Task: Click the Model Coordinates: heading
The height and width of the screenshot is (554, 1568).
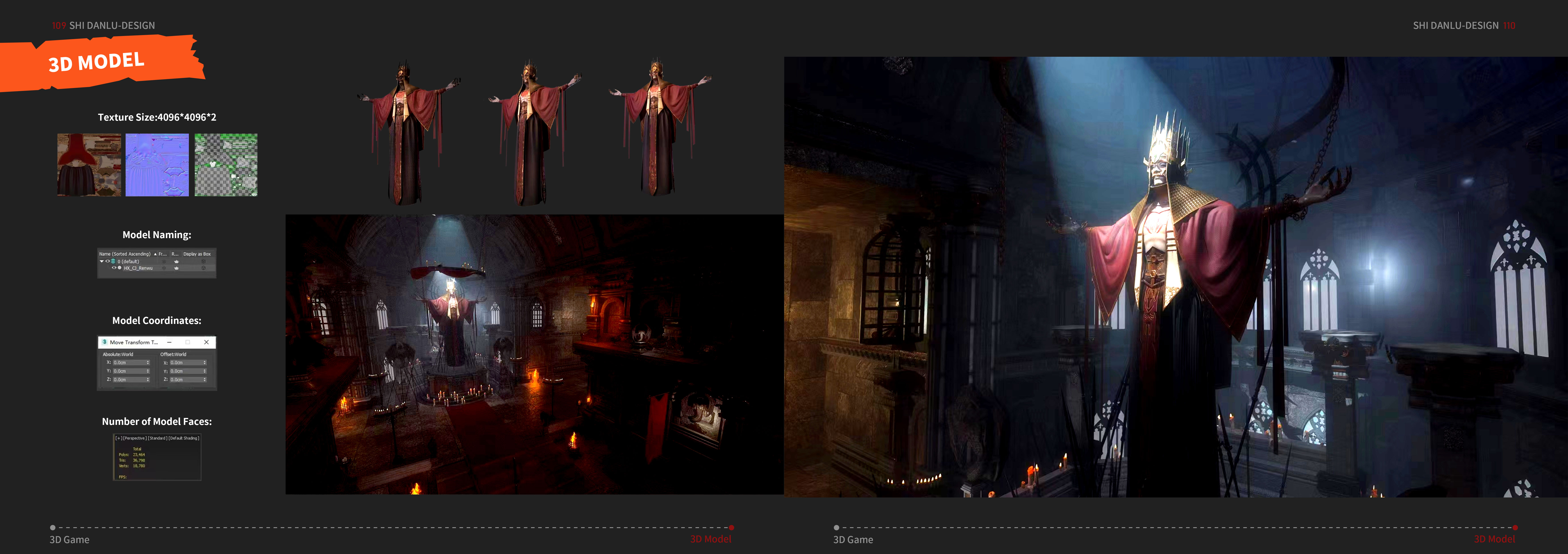Action: coord(157,321)
